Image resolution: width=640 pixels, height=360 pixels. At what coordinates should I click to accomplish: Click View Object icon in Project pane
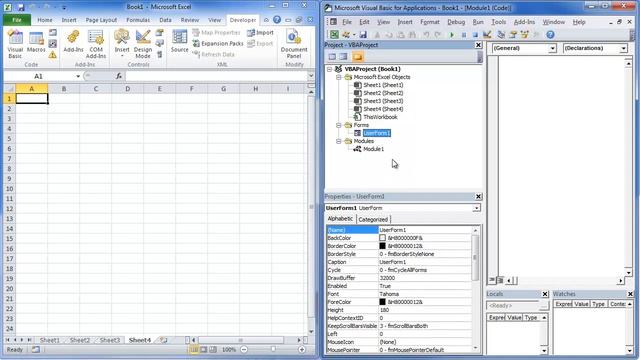tap(343, 57)
